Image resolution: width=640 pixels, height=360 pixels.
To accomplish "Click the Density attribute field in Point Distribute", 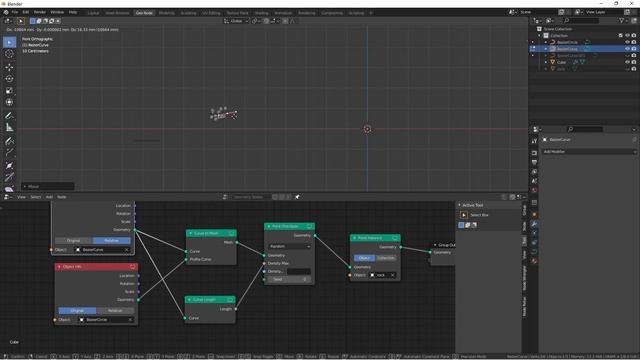I will pos(299,271).
